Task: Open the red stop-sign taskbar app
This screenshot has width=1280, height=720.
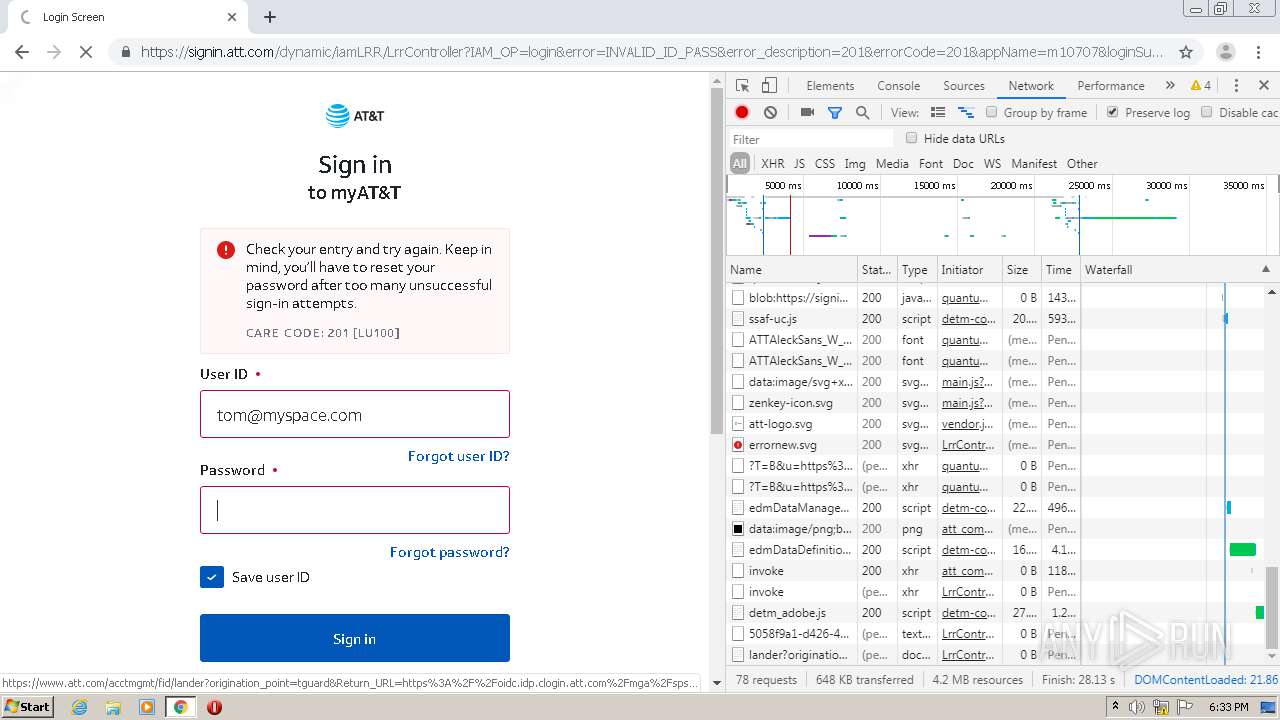Action: 214,707
